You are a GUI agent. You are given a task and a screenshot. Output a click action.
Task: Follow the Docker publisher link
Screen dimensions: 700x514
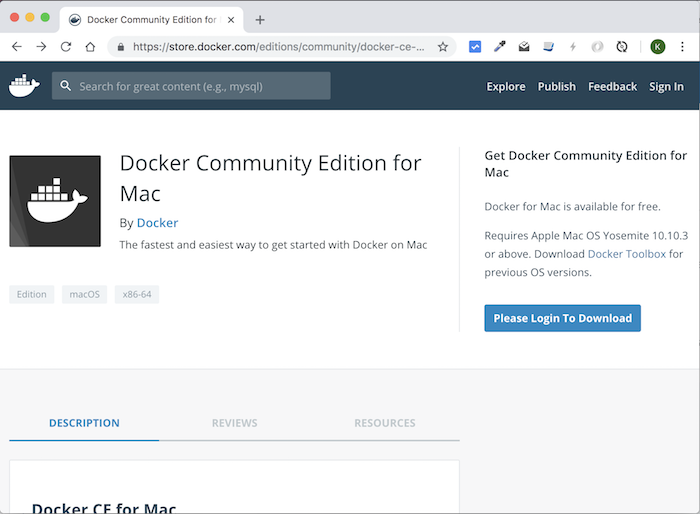click(157, 223)
